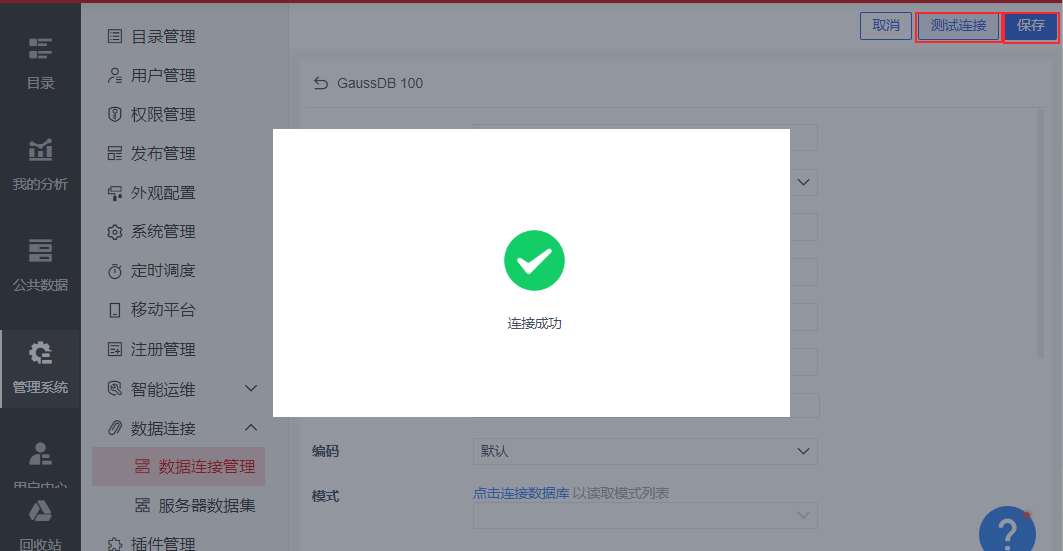Click the 测试连接 button
The height and width of the screenshot is (551, 1063).
tap(958, 26)
